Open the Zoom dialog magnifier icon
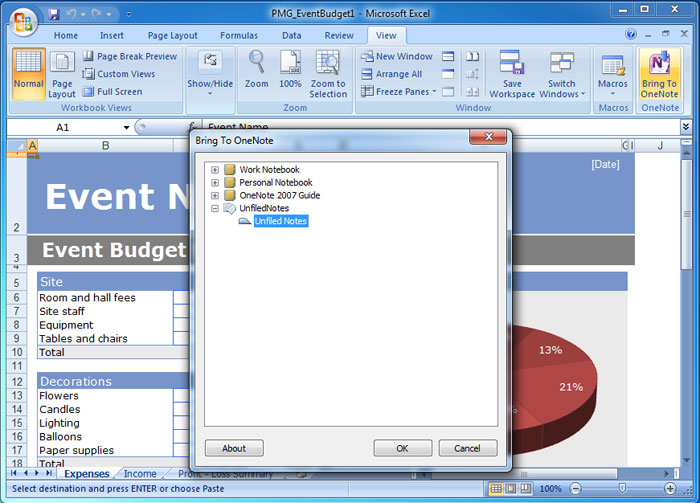The height and width of the screenshot is (503, 700). tap(256, 69)
